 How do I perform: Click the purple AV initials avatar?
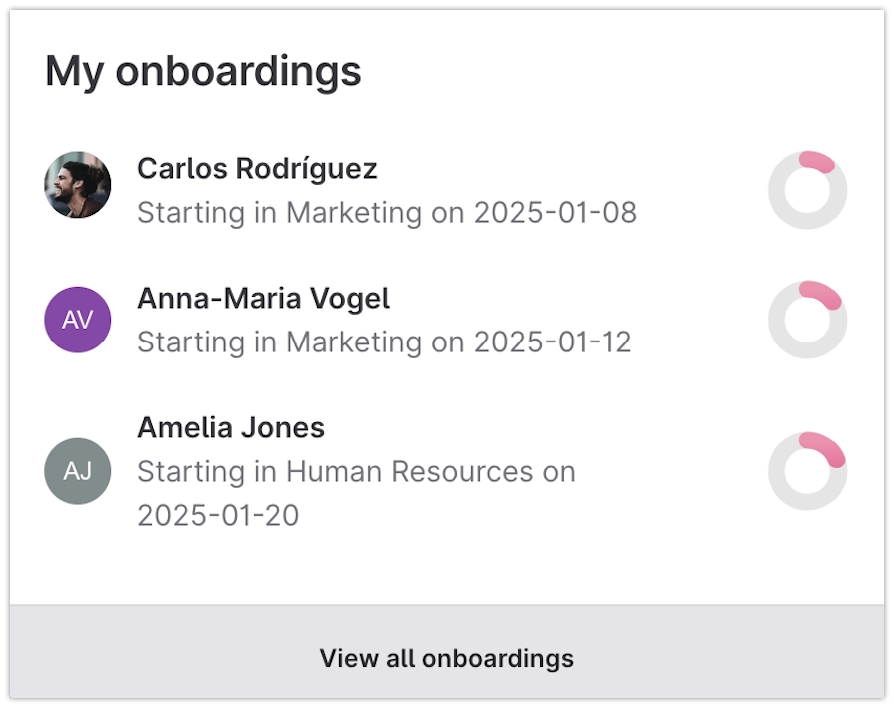(x=78, y=319)
